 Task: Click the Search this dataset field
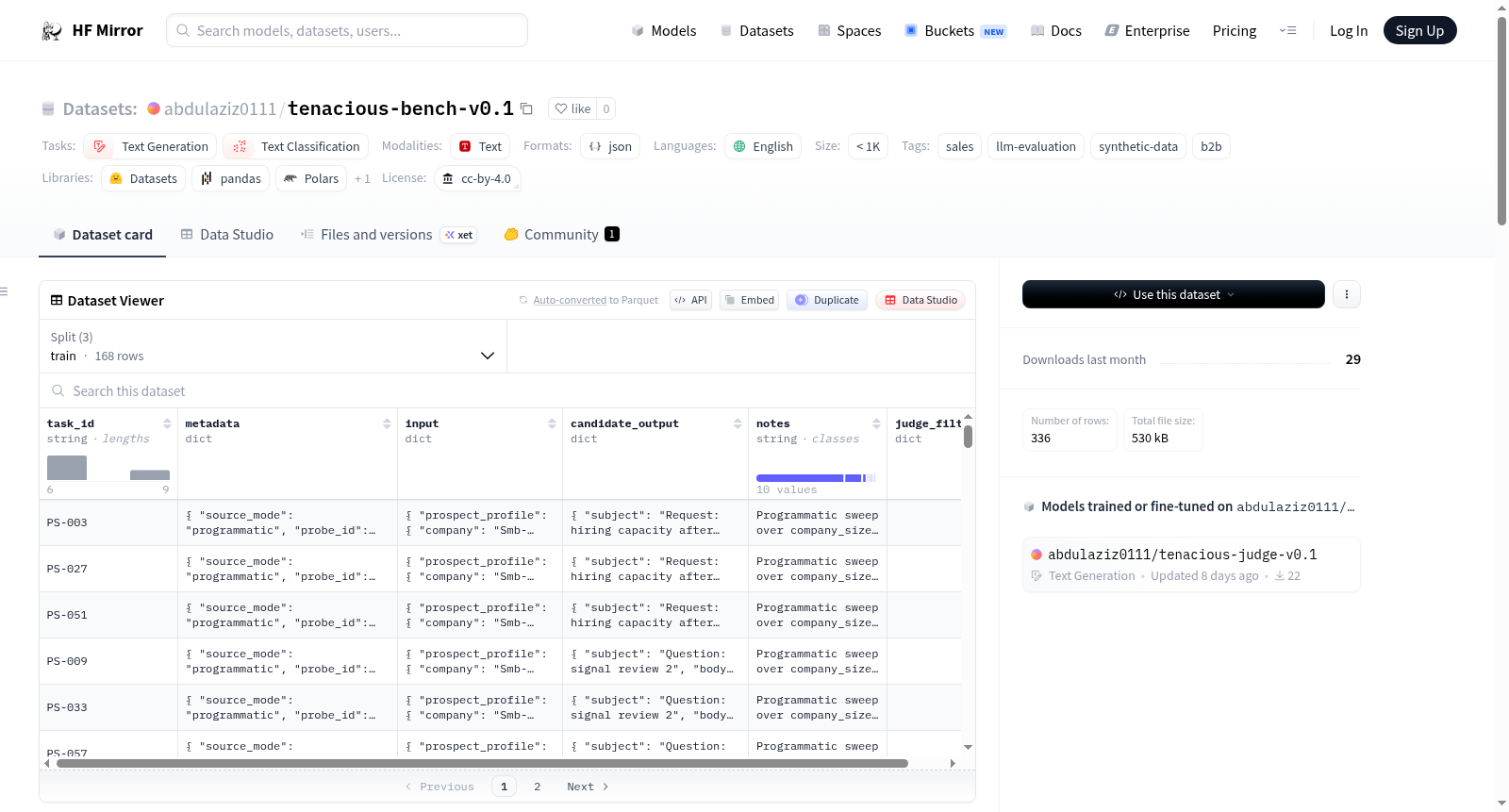(507, 391)
